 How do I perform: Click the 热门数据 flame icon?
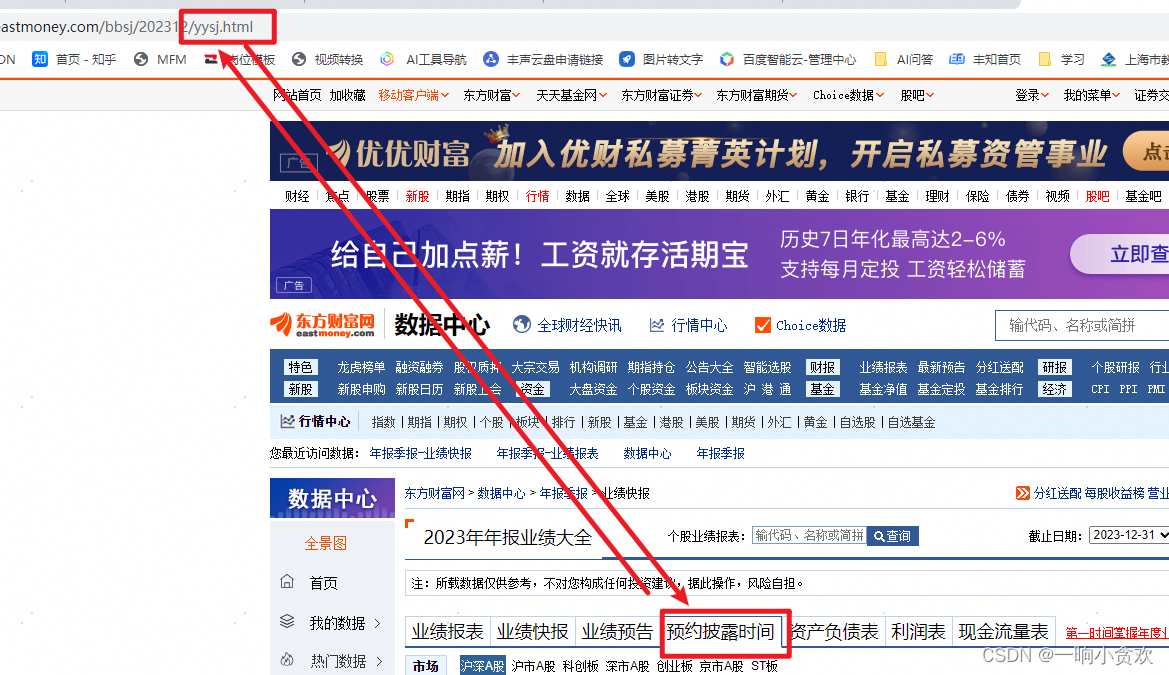287,659
